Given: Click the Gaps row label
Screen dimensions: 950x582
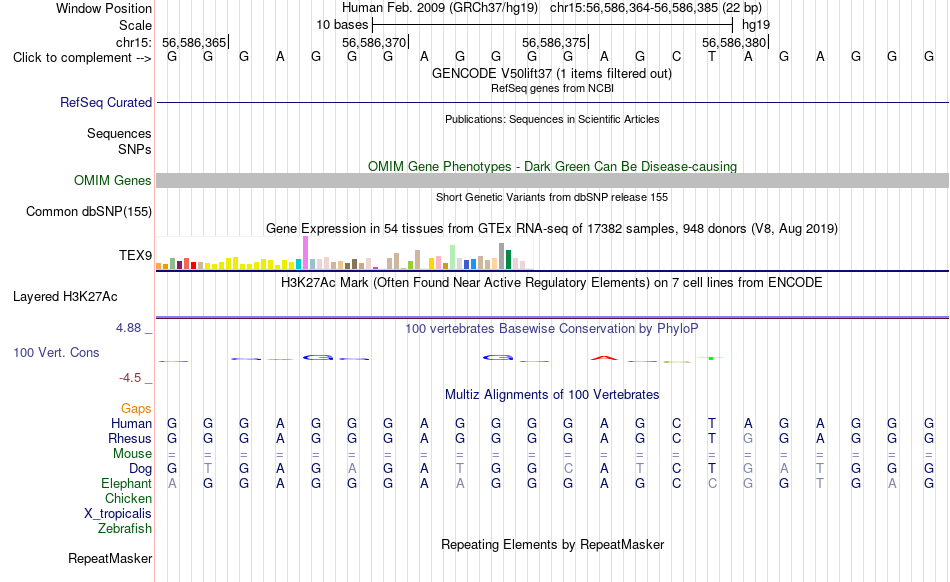Looking at the screenshot, I should pos(136,409).
